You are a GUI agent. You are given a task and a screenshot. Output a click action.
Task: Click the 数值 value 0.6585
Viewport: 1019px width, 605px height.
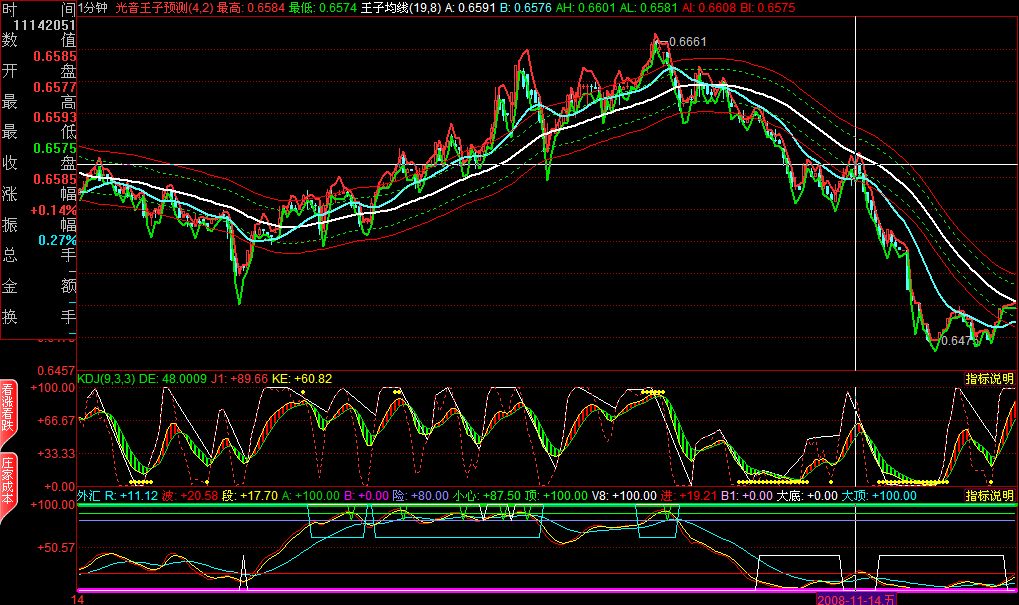pyautogui.click(x=55, y=56)
